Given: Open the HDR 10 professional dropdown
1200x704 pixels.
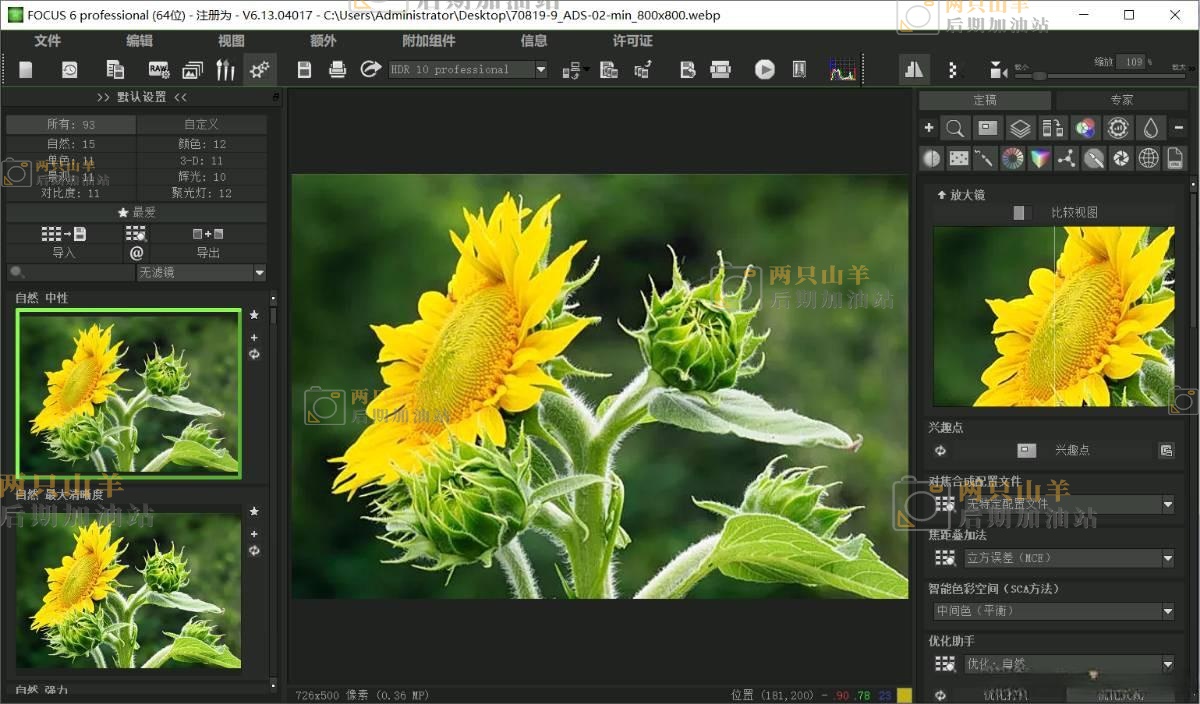Looking at the screenshot, I should click(x=541, y=69).
